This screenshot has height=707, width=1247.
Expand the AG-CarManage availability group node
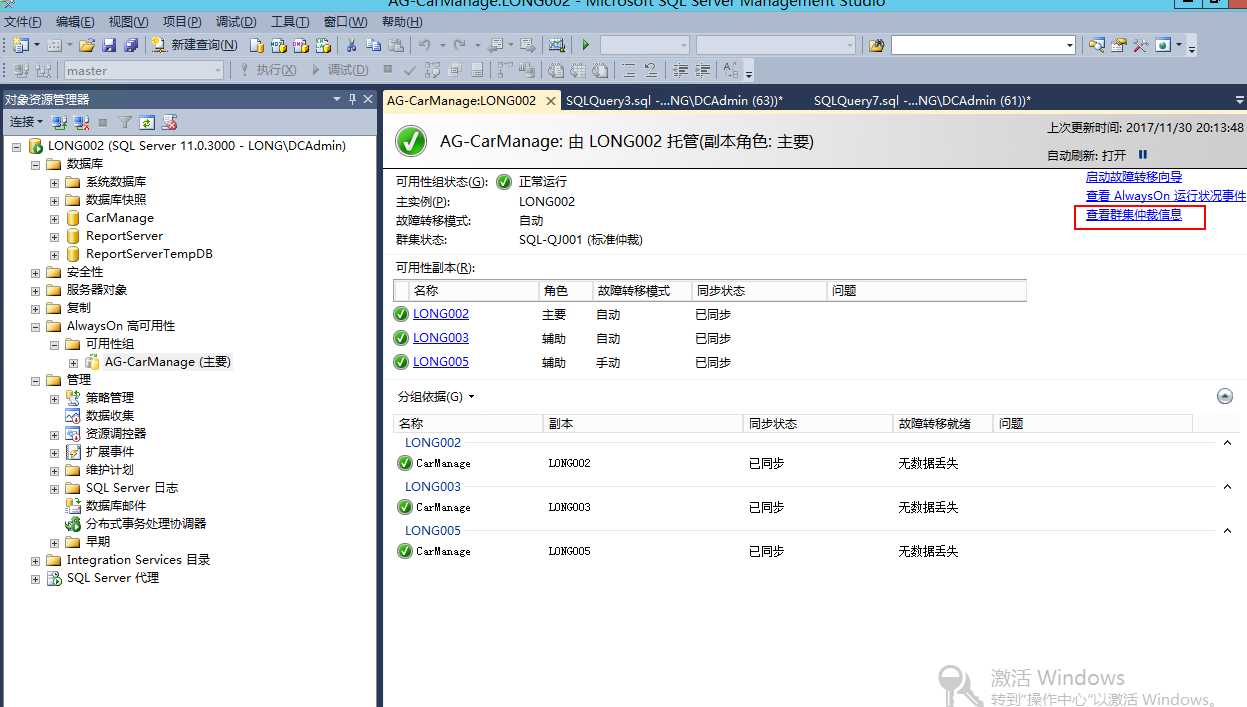tap(74, 362)
